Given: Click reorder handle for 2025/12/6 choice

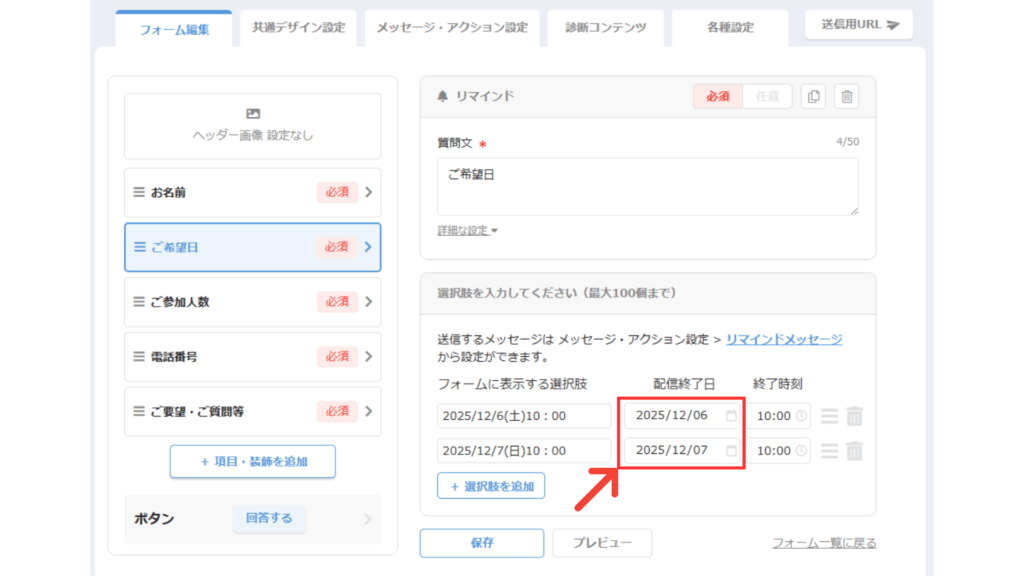Looking at the screenshot, I should click(829, 416).
